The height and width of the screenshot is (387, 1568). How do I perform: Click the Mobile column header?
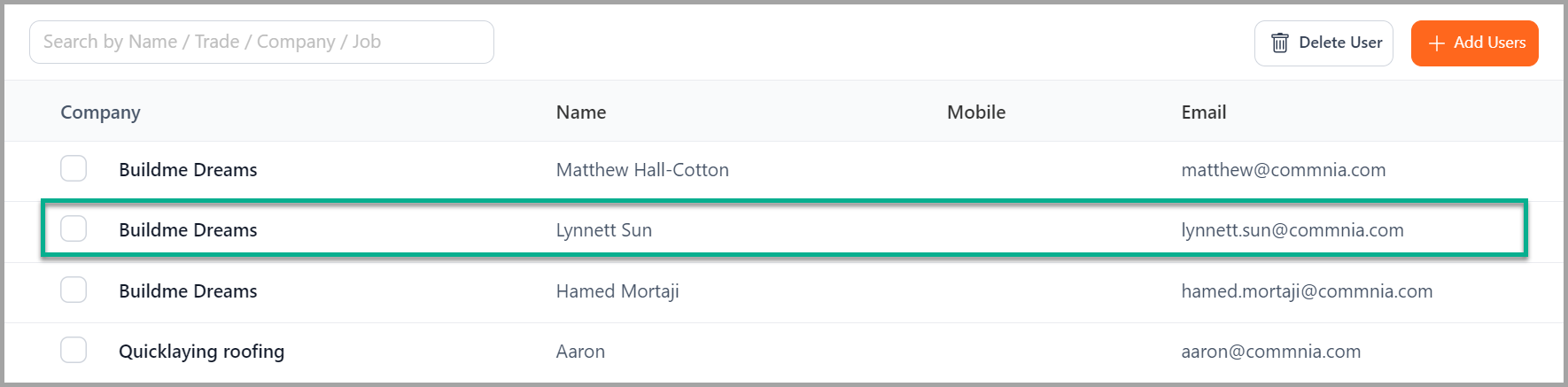coord(976,112)
